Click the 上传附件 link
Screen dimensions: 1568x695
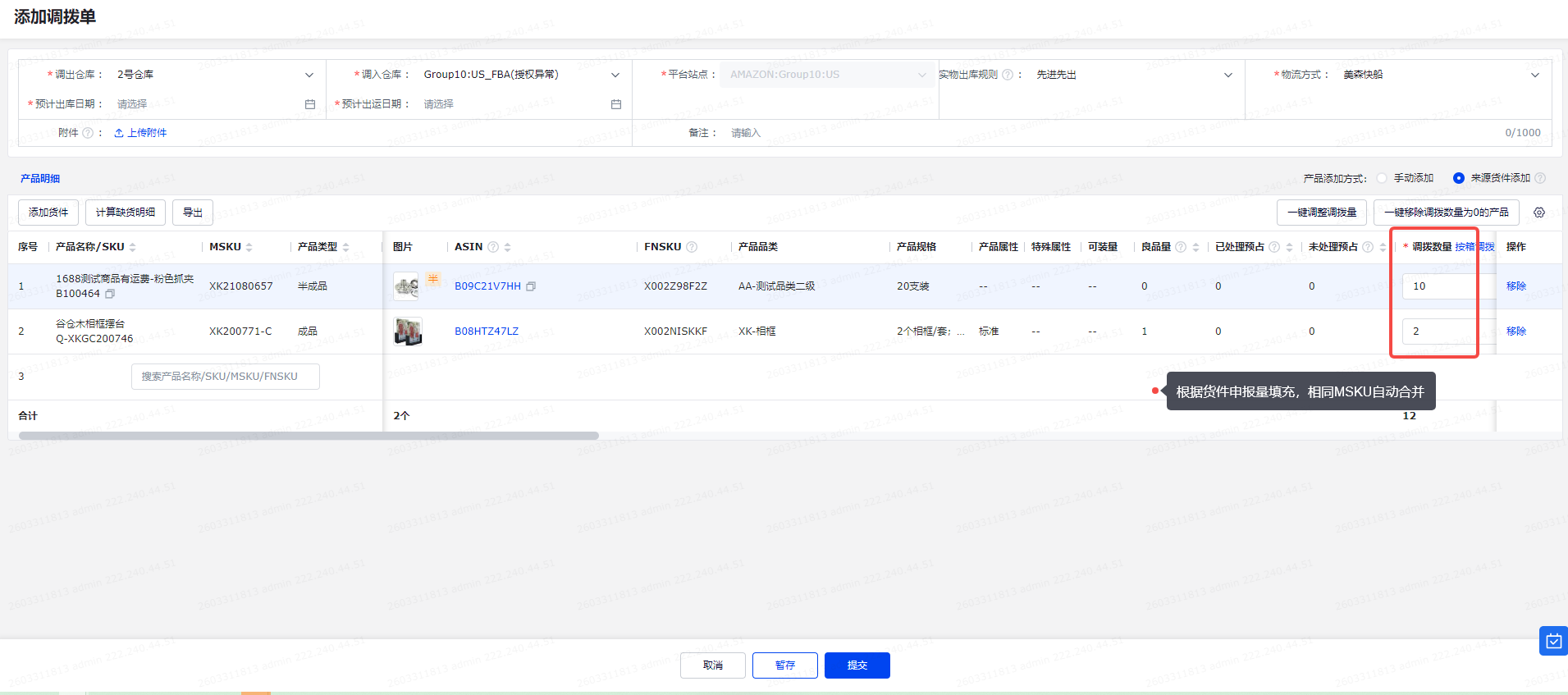[140, 133]
